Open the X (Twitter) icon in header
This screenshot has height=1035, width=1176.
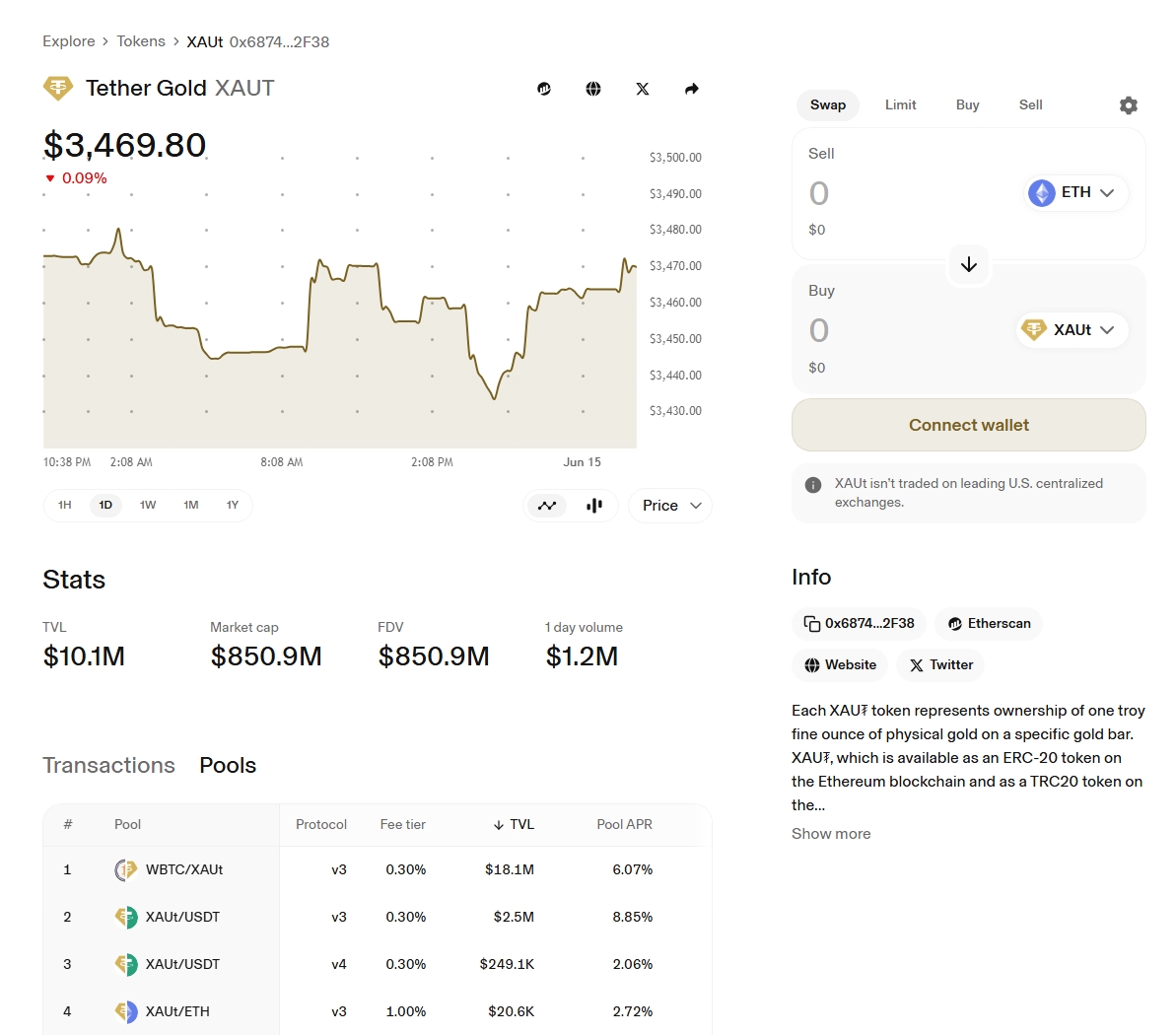tap(643, 90)
